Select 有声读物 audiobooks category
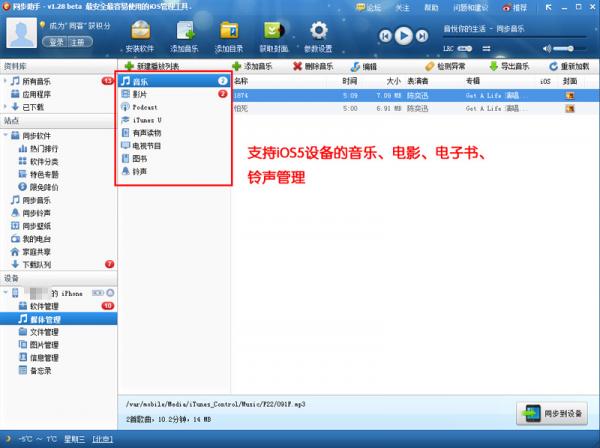This screenshot has width=600, height=448. (174, 133)
